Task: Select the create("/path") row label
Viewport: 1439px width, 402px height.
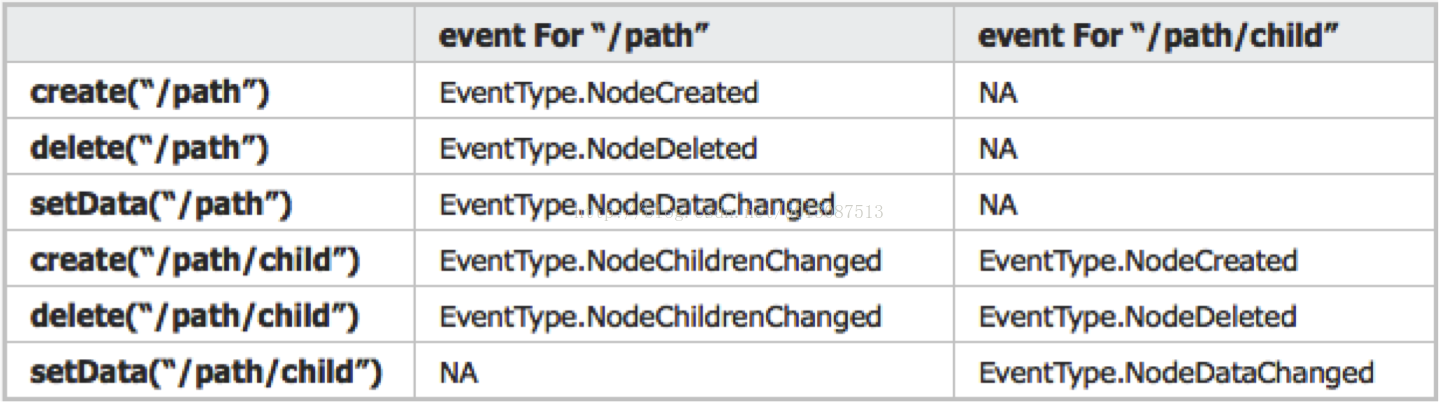Action: (150, 93)
